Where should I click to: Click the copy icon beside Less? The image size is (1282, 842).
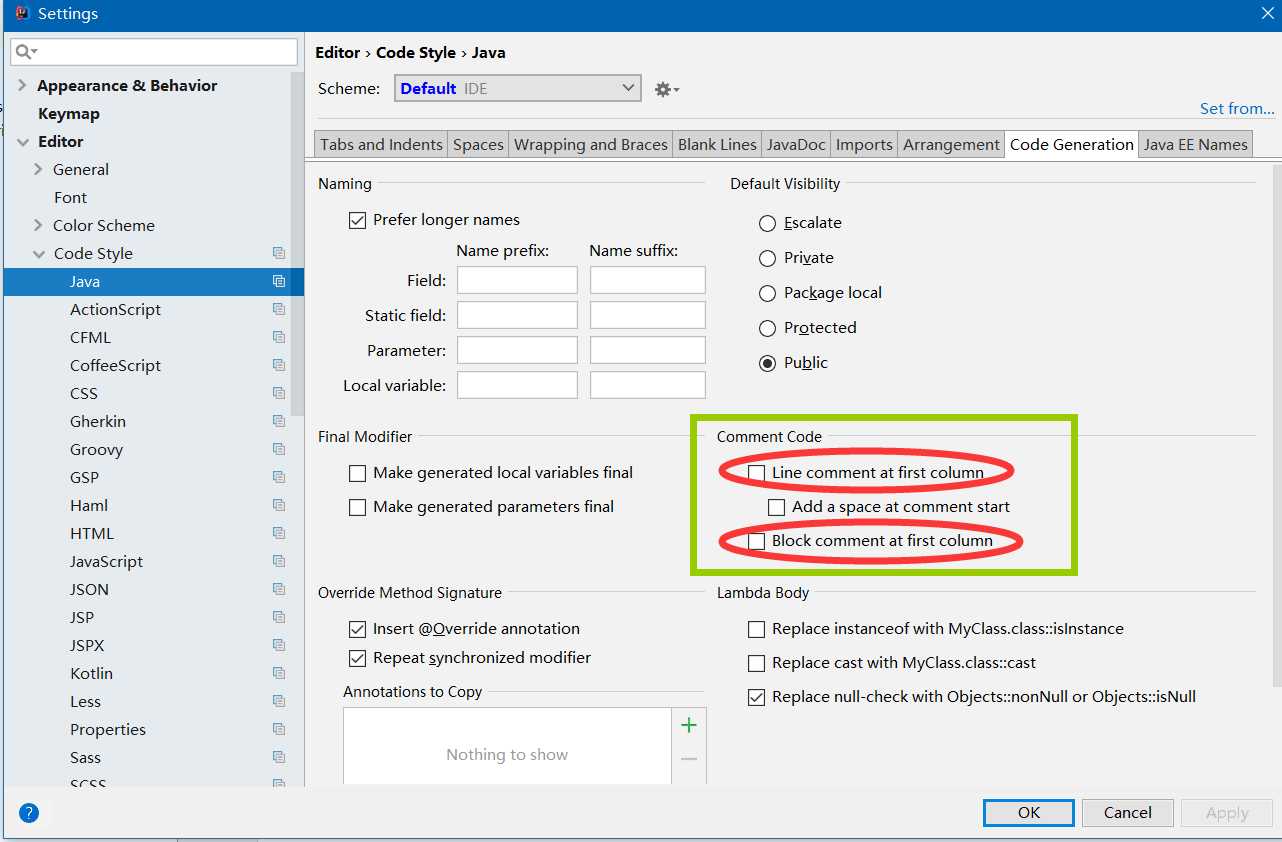279,701
